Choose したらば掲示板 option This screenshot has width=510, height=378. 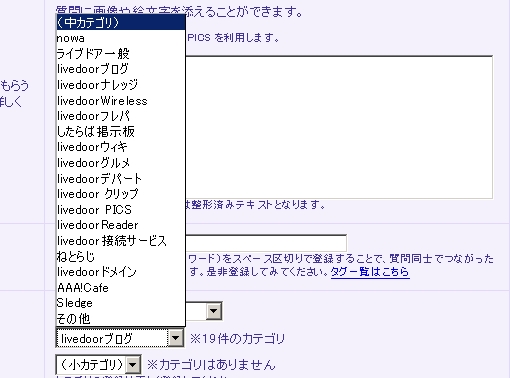(121, 132)
